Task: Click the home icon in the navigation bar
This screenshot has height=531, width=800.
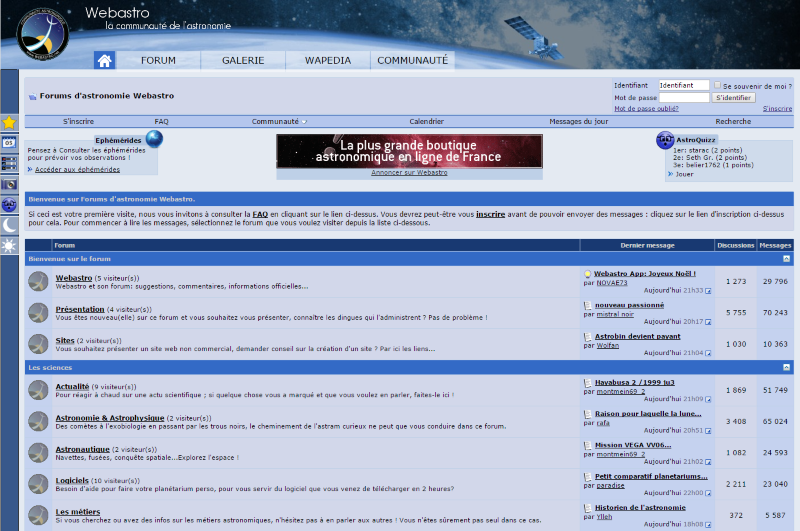Action: 105,60
